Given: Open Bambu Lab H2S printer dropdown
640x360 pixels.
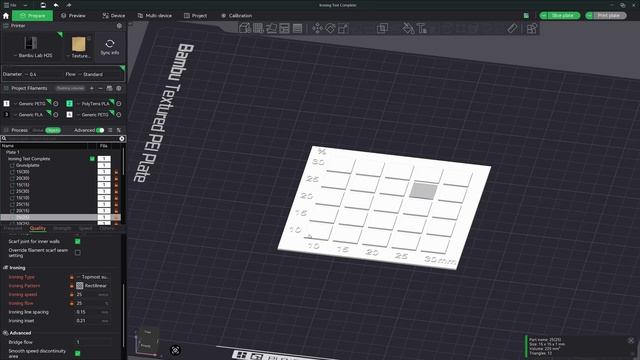Looking at the screenshot, I should click(33, 47).
